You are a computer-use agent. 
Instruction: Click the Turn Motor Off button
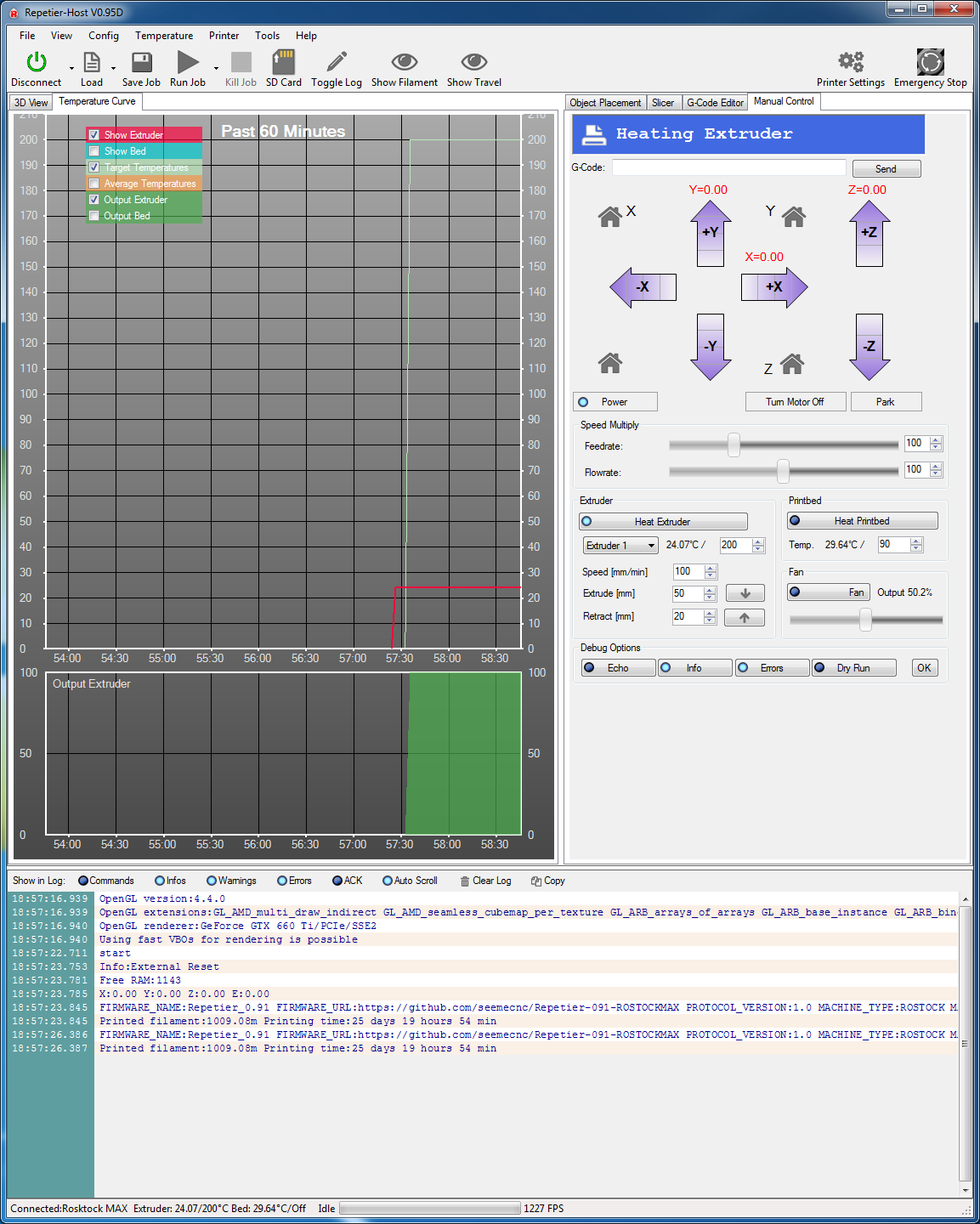(x=795, y=402)
